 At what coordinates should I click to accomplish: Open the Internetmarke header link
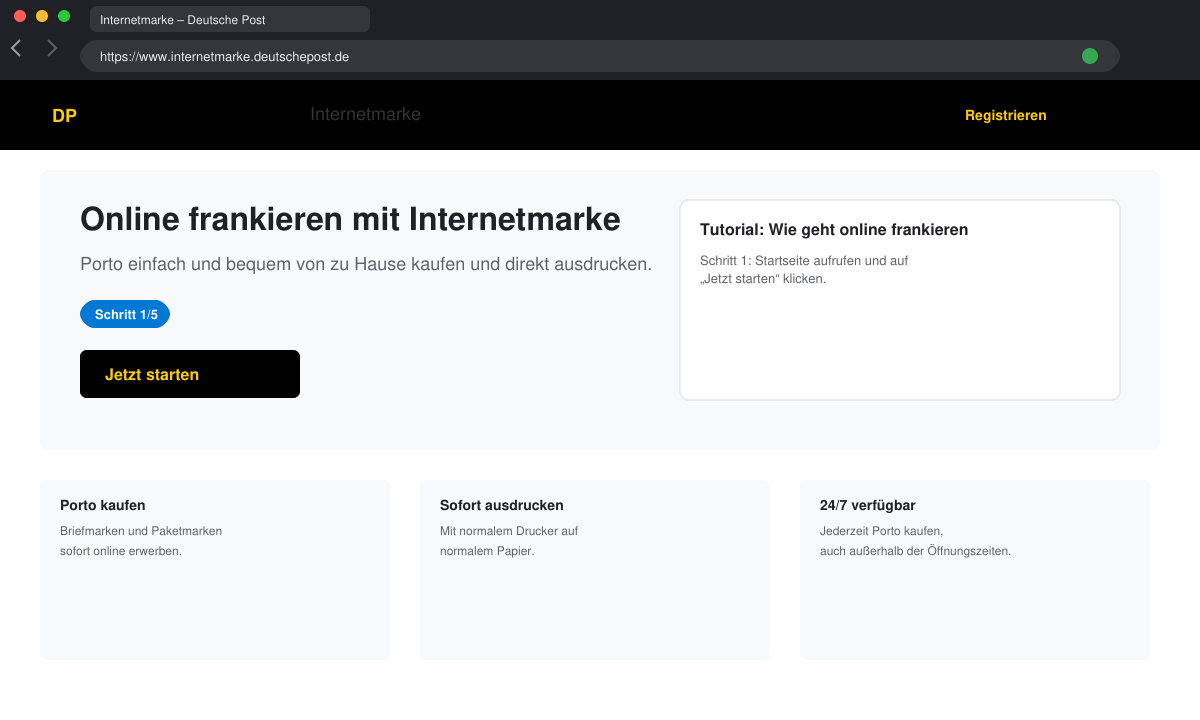365,114
